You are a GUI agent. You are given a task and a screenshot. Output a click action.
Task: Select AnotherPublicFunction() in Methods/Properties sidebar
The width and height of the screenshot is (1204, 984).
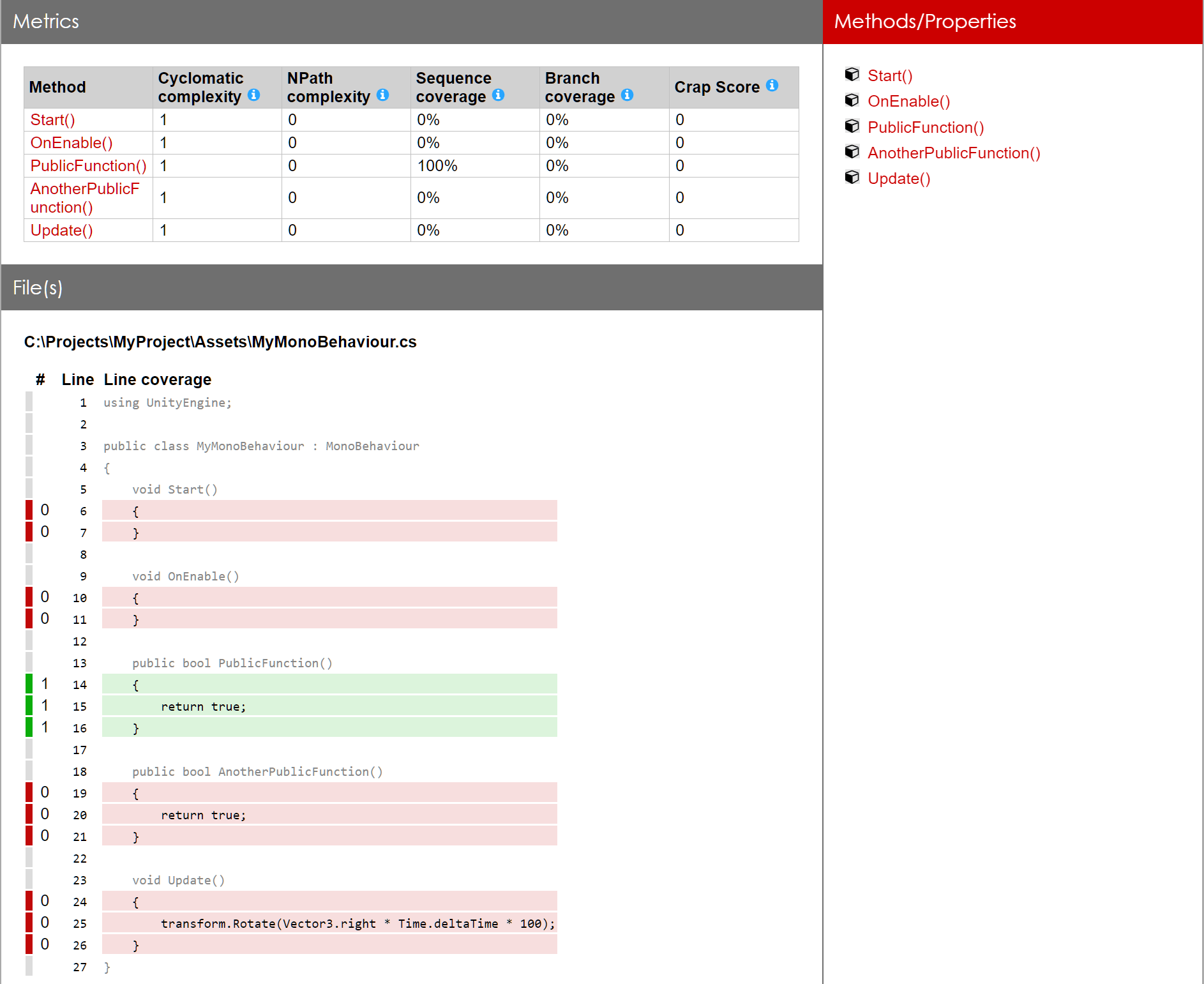(954, 153)
